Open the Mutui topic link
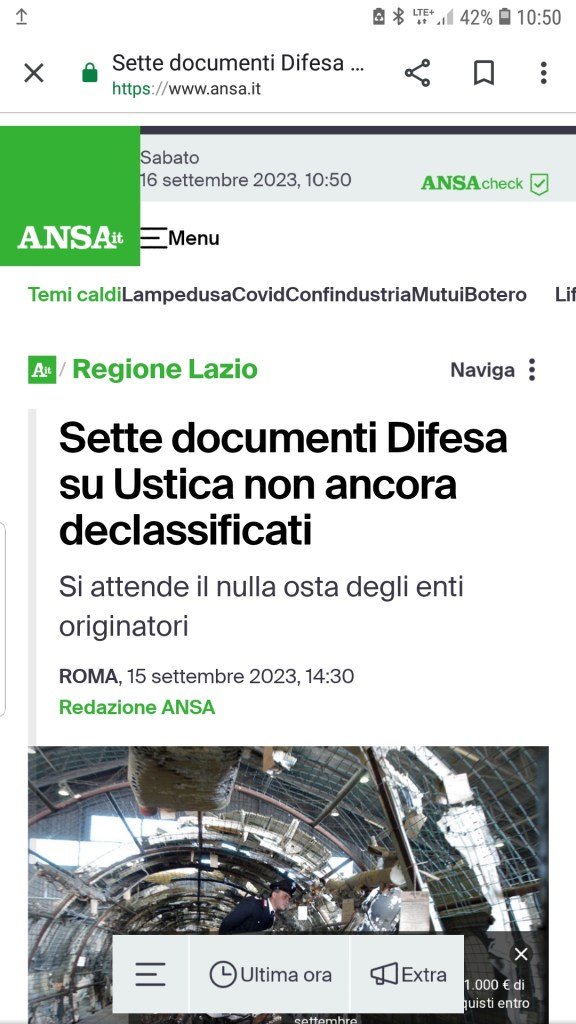 click(x=438, y=295)
